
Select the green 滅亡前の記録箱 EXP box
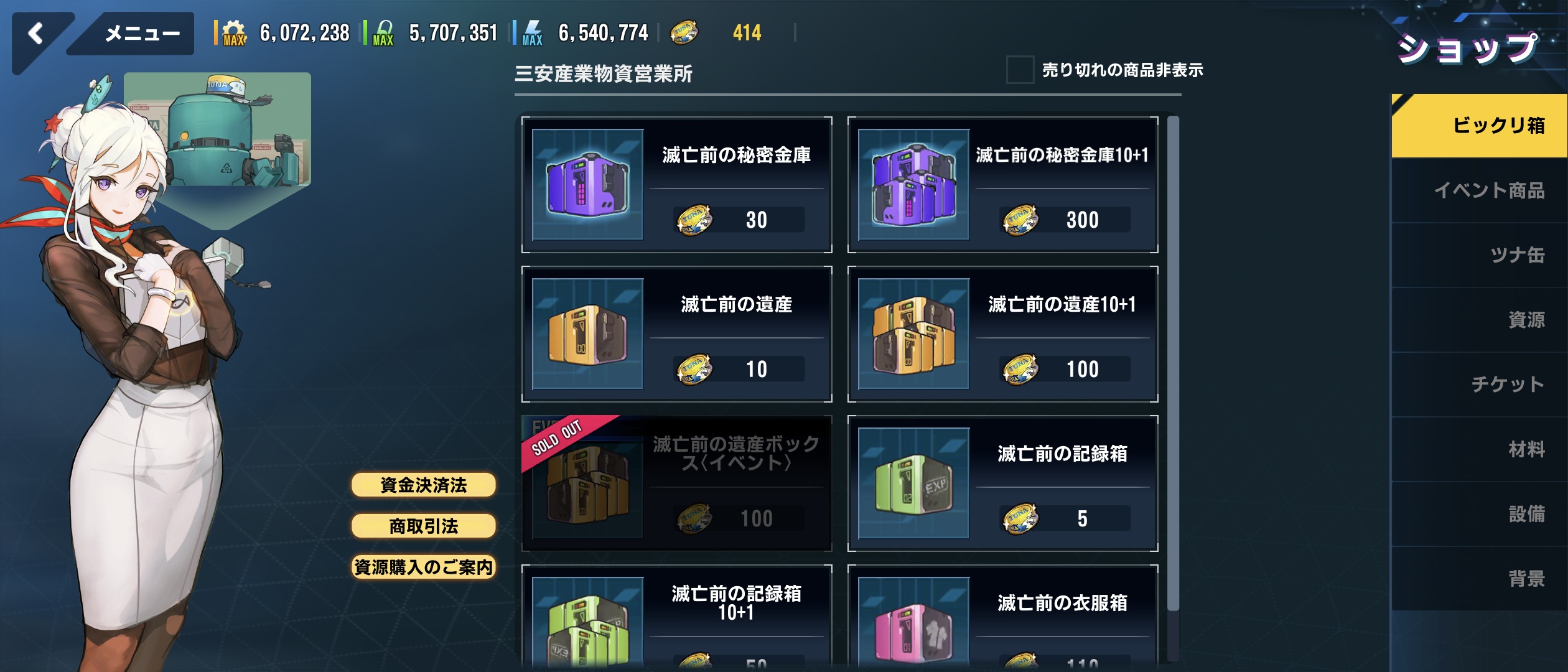click(913, 483)
